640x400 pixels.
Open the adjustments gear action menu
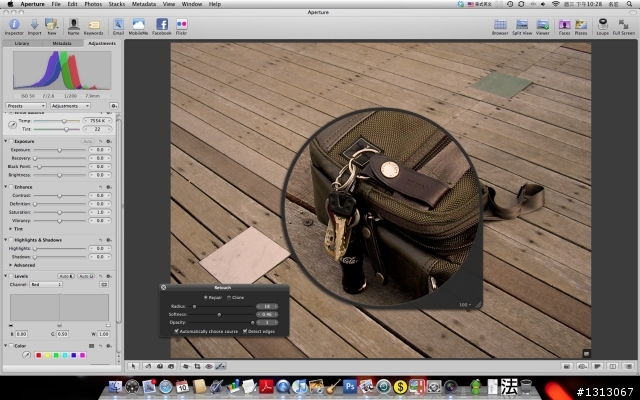(114, 106)
